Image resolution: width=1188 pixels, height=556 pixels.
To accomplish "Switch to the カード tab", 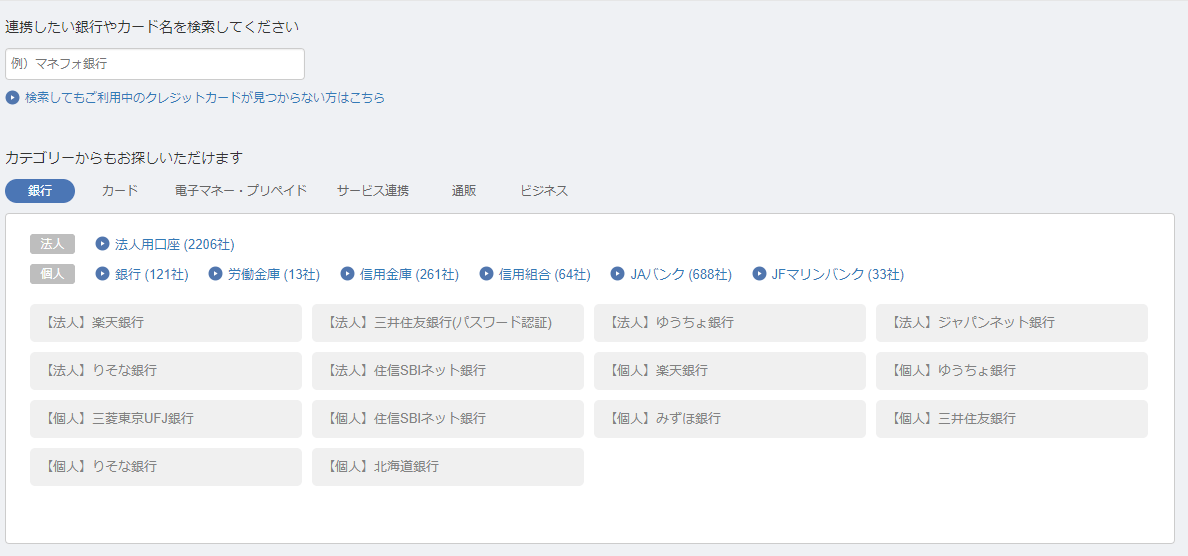I will pos(120,191).
